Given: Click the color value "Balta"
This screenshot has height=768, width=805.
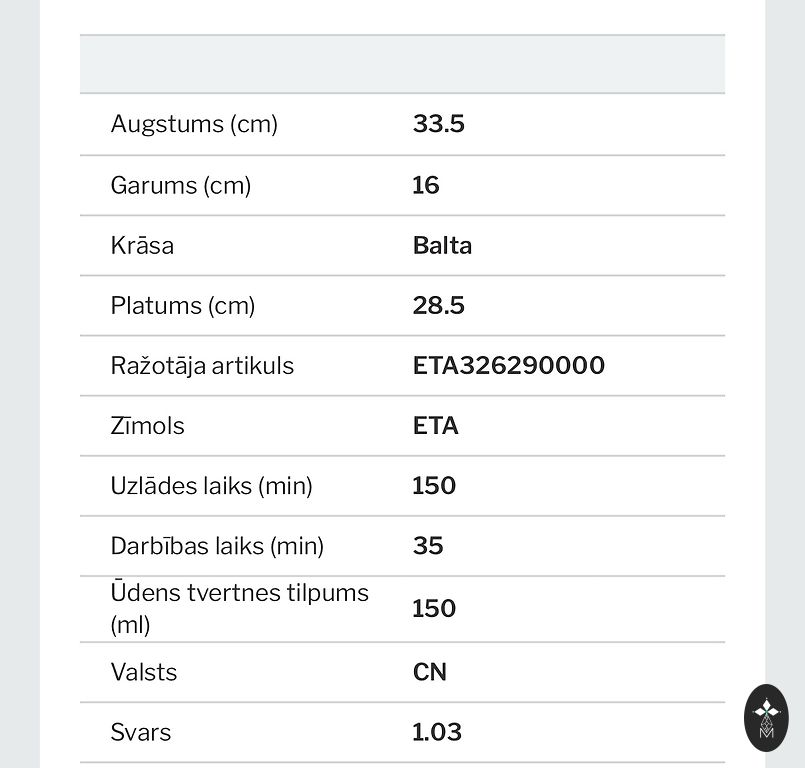Looking at the screenshot, I should point(442,245).
